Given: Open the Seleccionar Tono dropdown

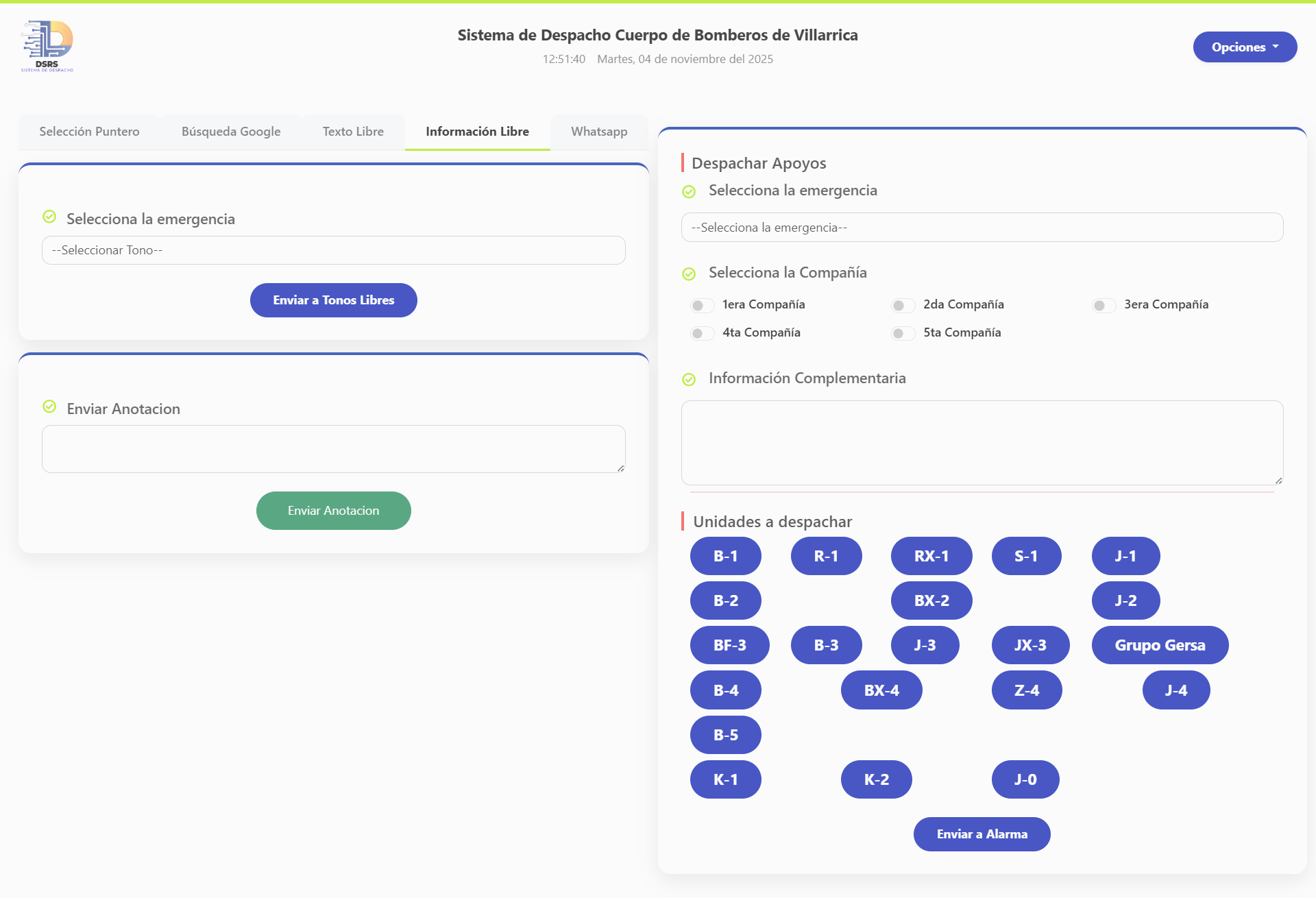Looking at the screenshot, I should (x=333, y=250).
